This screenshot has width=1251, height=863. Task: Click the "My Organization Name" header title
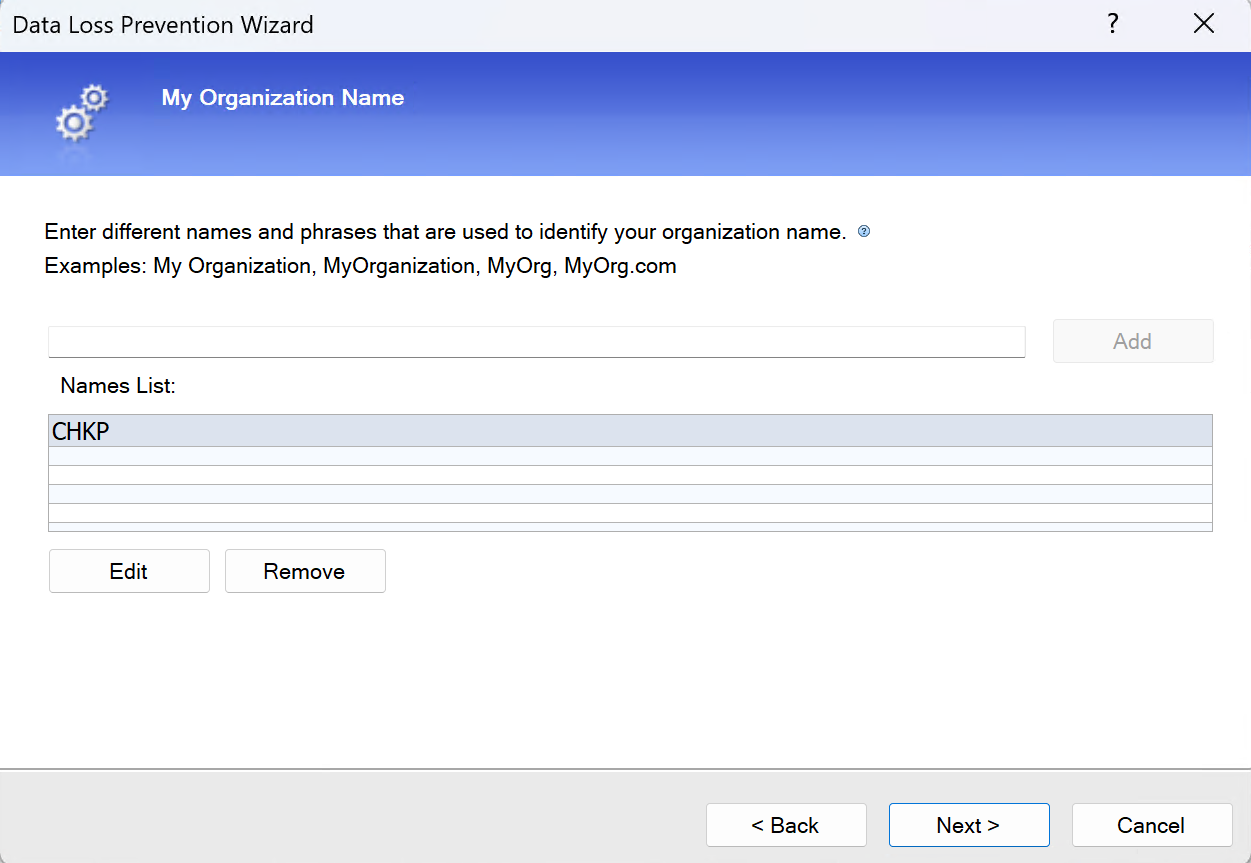tap(283, 98)
